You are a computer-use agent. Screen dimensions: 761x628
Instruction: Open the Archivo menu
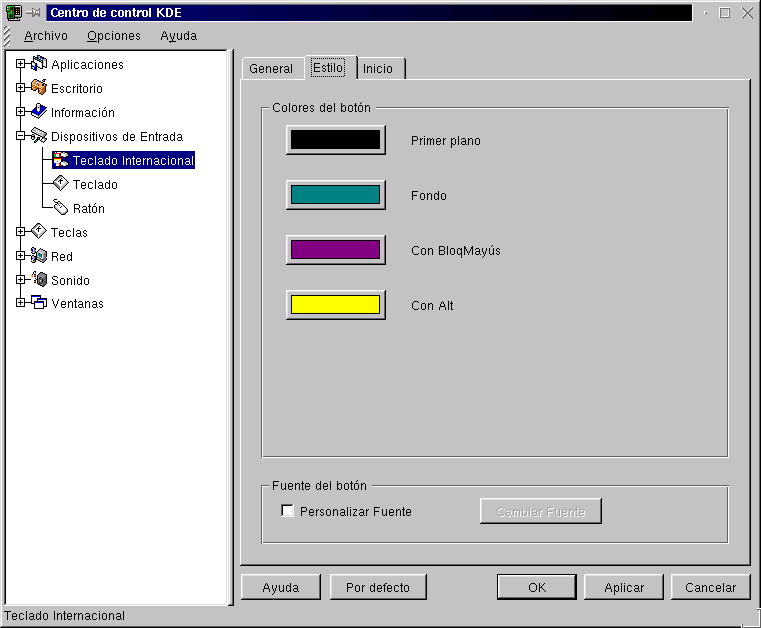[46, 35]
